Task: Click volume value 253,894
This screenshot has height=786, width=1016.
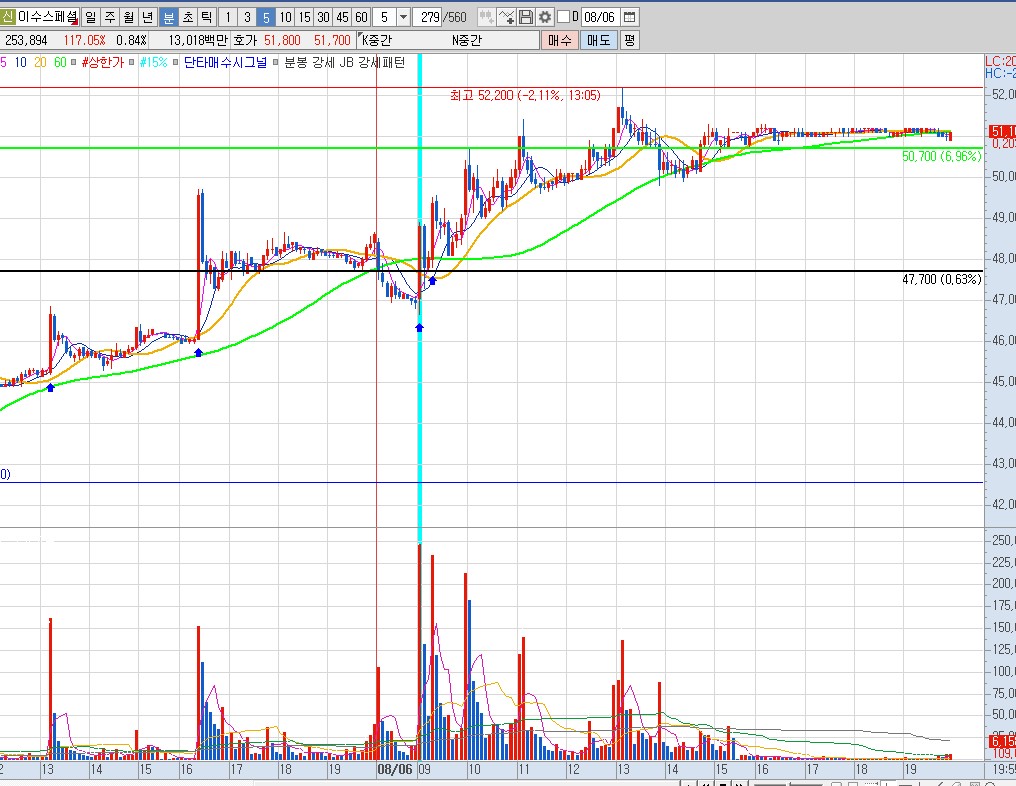Action: (x=26, y=40)
